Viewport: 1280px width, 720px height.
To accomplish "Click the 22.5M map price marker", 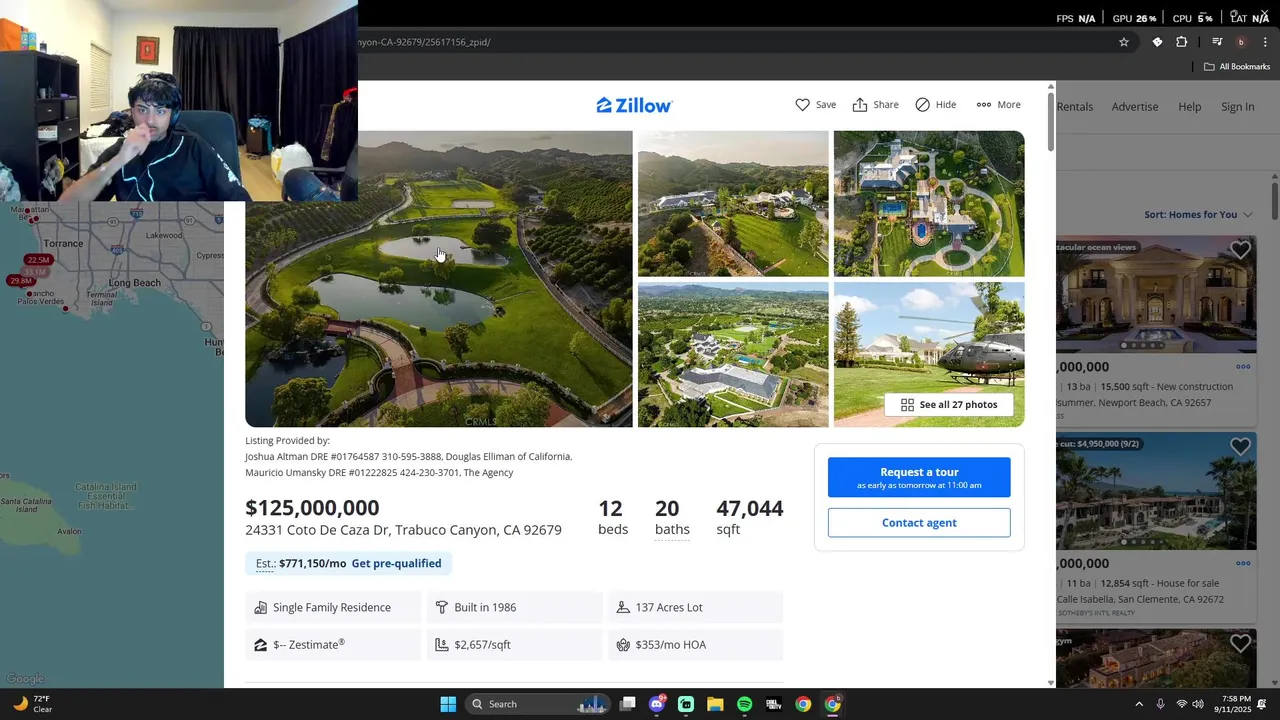I will [x=38, y=260].
